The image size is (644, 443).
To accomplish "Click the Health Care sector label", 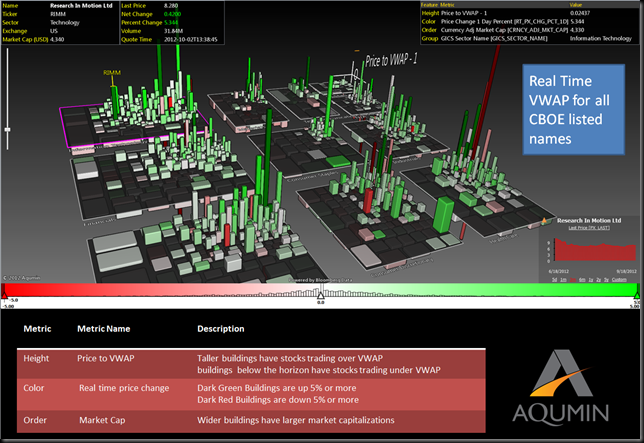I will [x=503, y=238].
